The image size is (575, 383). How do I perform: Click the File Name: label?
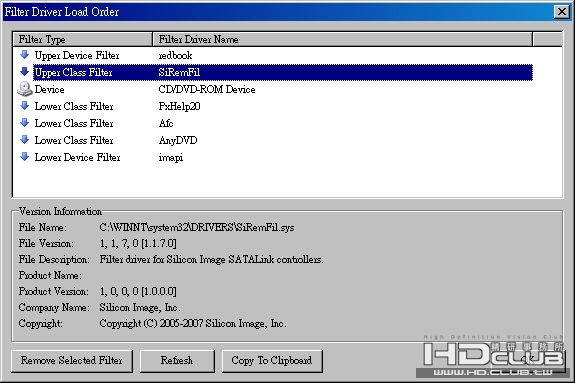(x=43, y=227)
